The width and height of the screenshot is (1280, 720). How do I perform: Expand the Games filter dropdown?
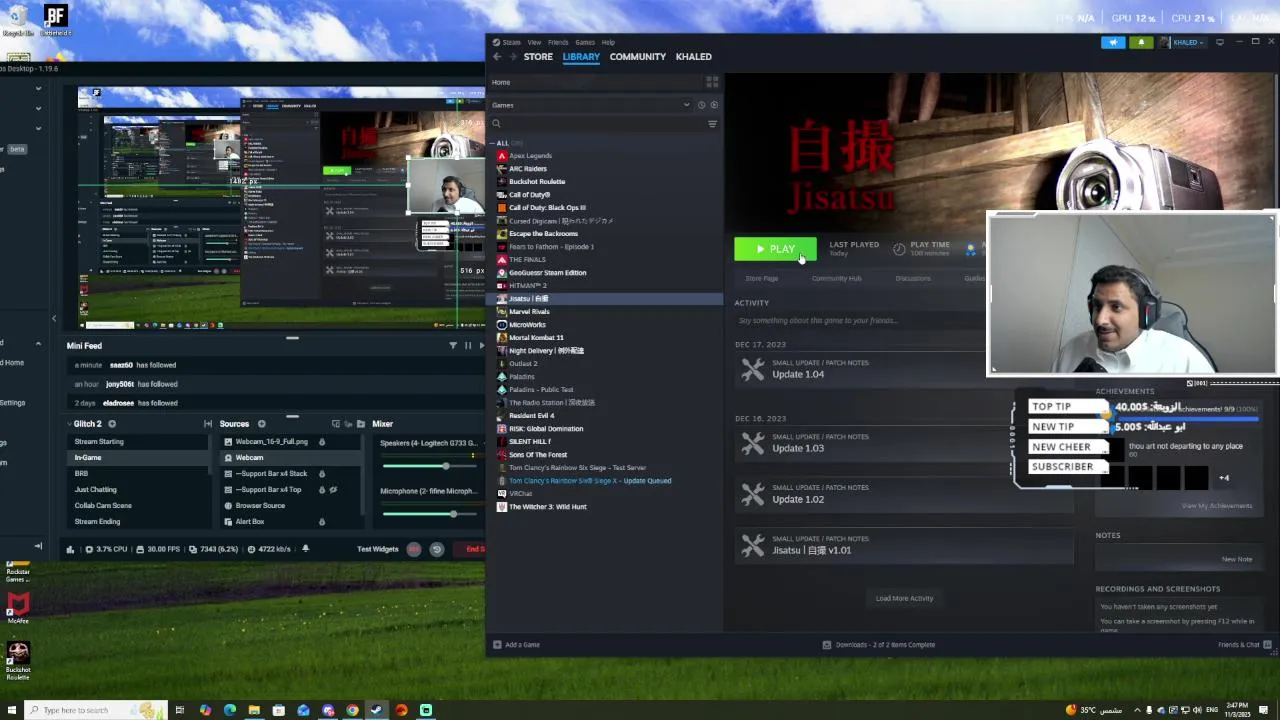coord(686,105)
